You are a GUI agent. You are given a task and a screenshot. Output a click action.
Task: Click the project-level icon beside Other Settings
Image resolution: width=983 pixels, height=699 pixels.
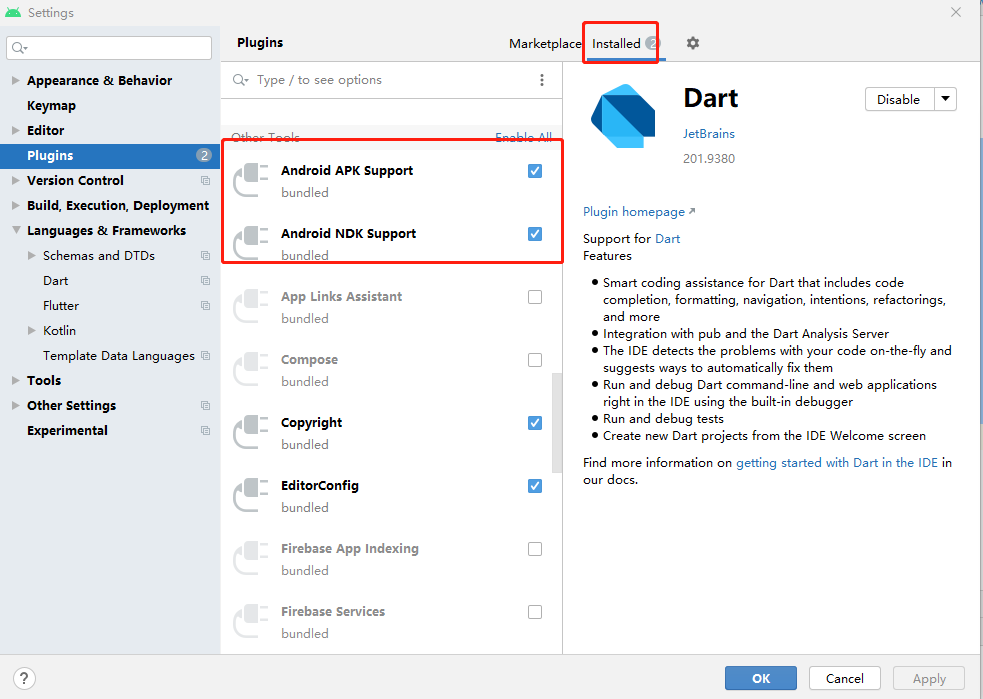pos(205,406)
